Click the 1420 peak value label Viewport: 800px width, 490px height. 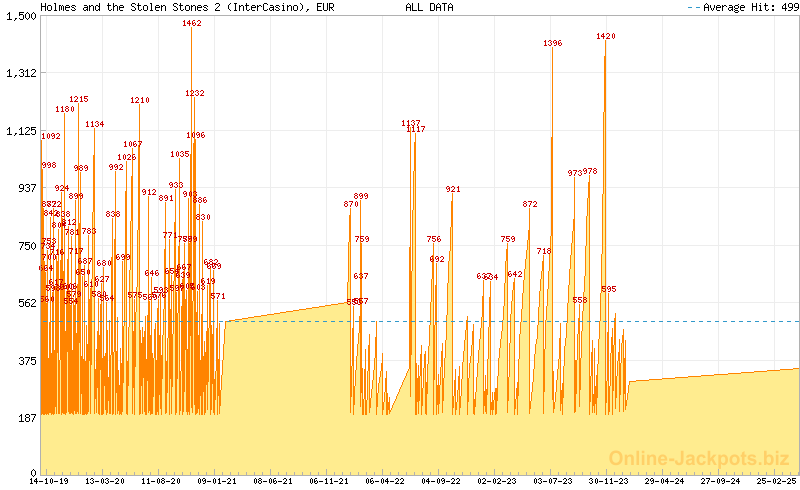pyautogui.click(x=606, y=36)
